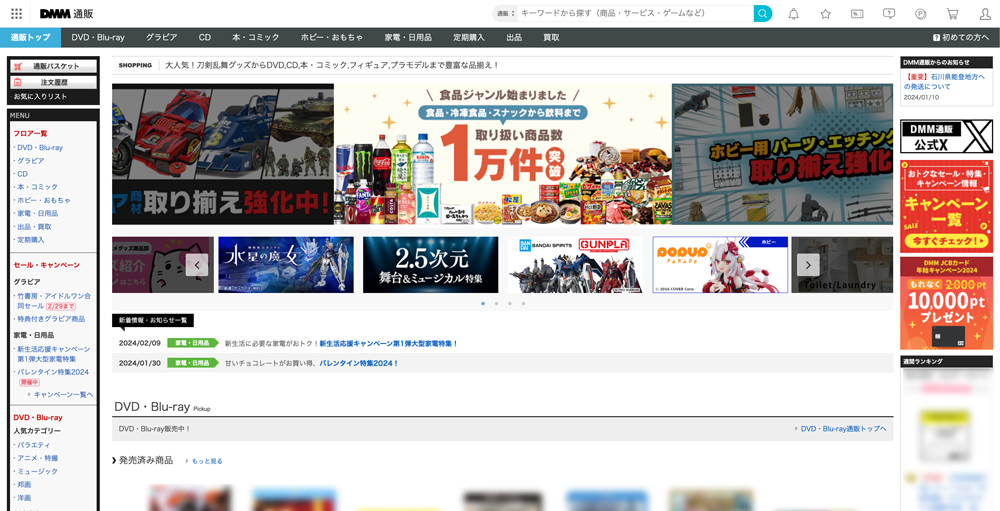Open sidebar category バラエティ
The width and height of the screenshot is (1000, 511).
click(33, 445)
